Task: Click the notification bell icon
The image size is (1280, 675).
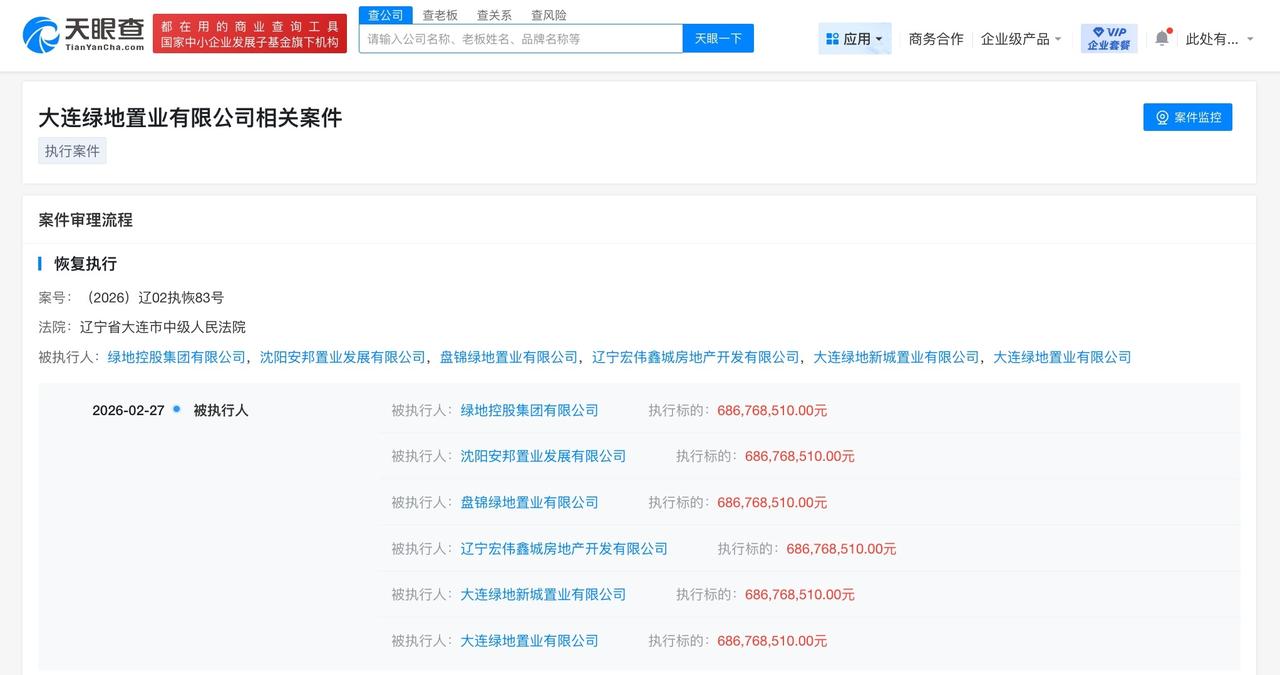Action: coord(1161,36)
